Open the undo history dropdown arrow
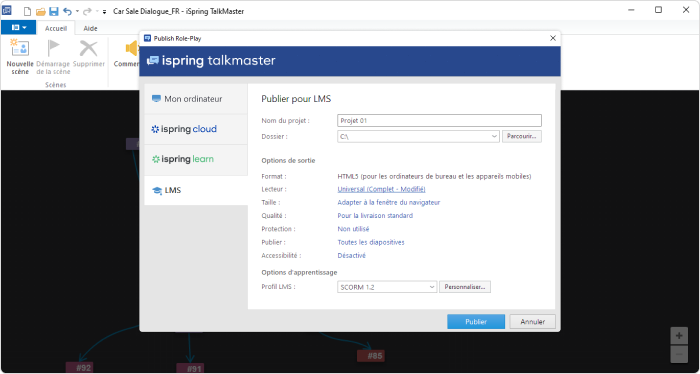Viewport: 700px width, 374px height. [77, 11]
